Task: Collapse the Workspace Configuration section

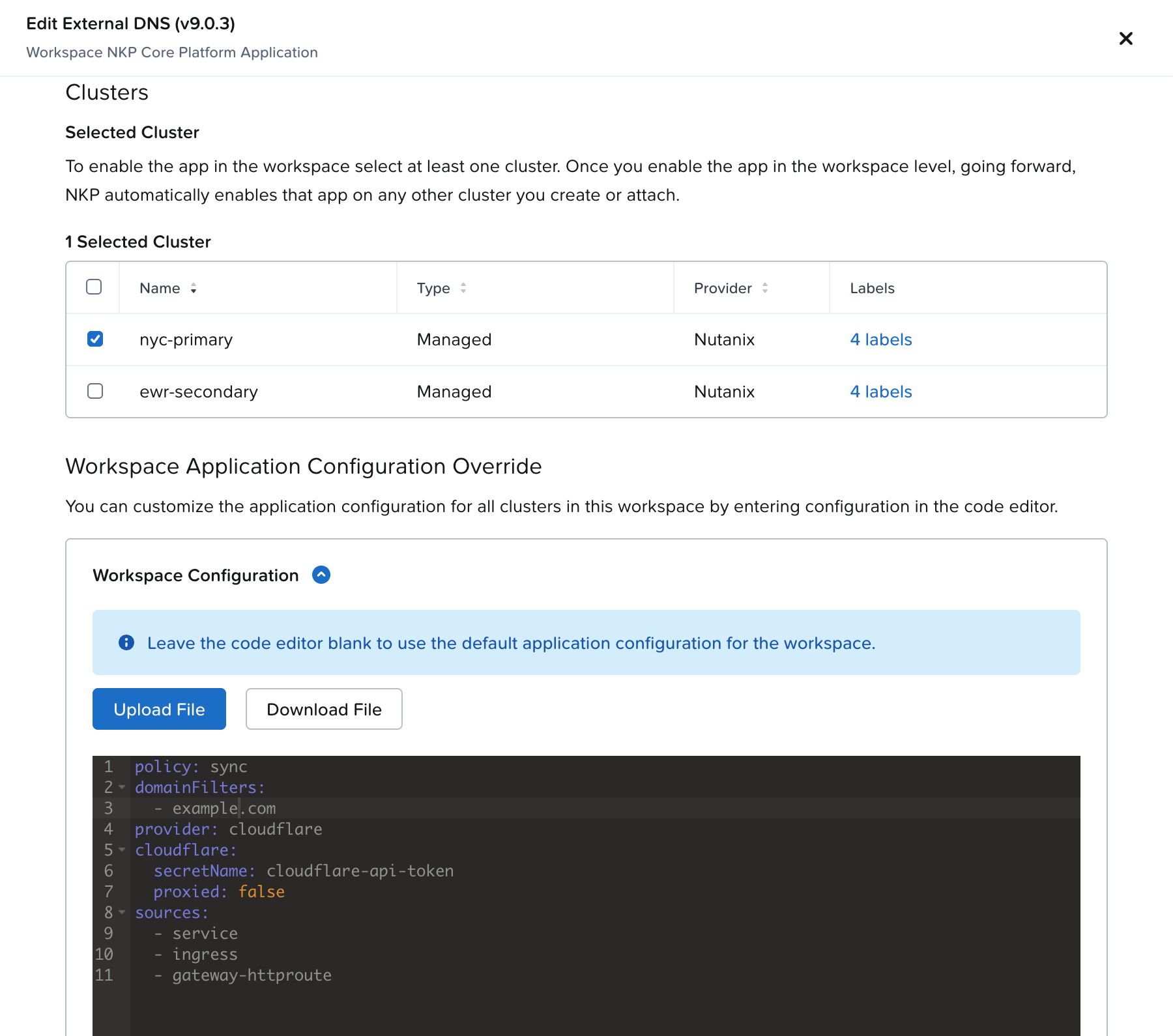Action: pyautogui.click(x=321, y=575)
